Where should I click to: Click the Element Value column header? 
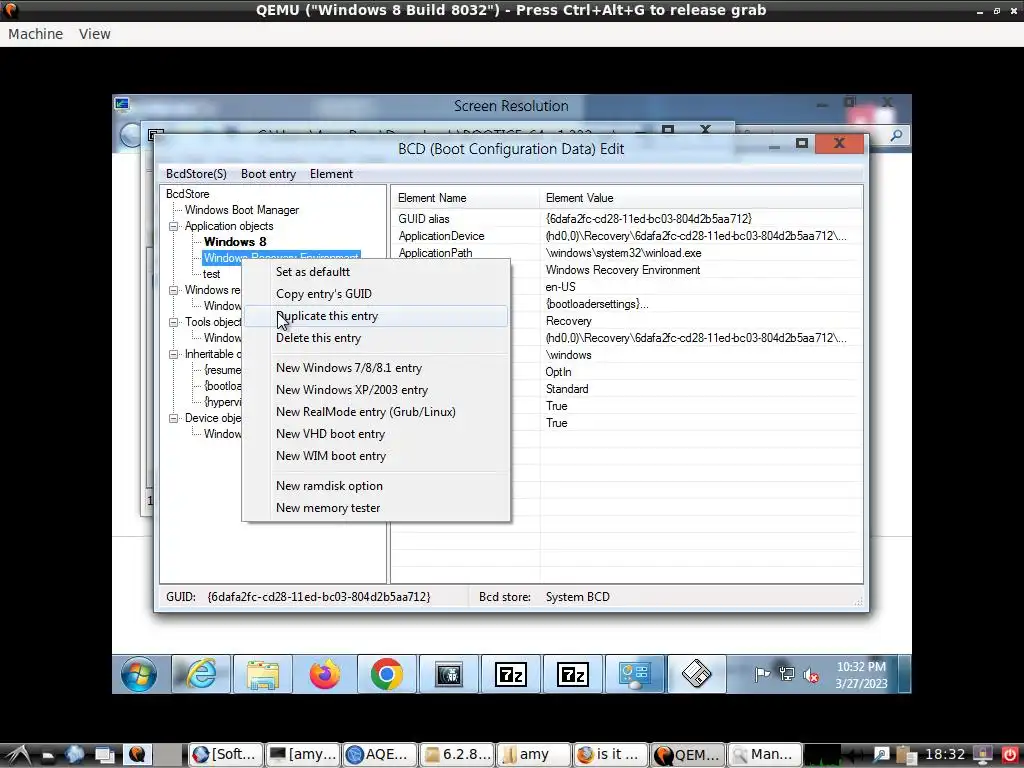click(x=701, y=198)
